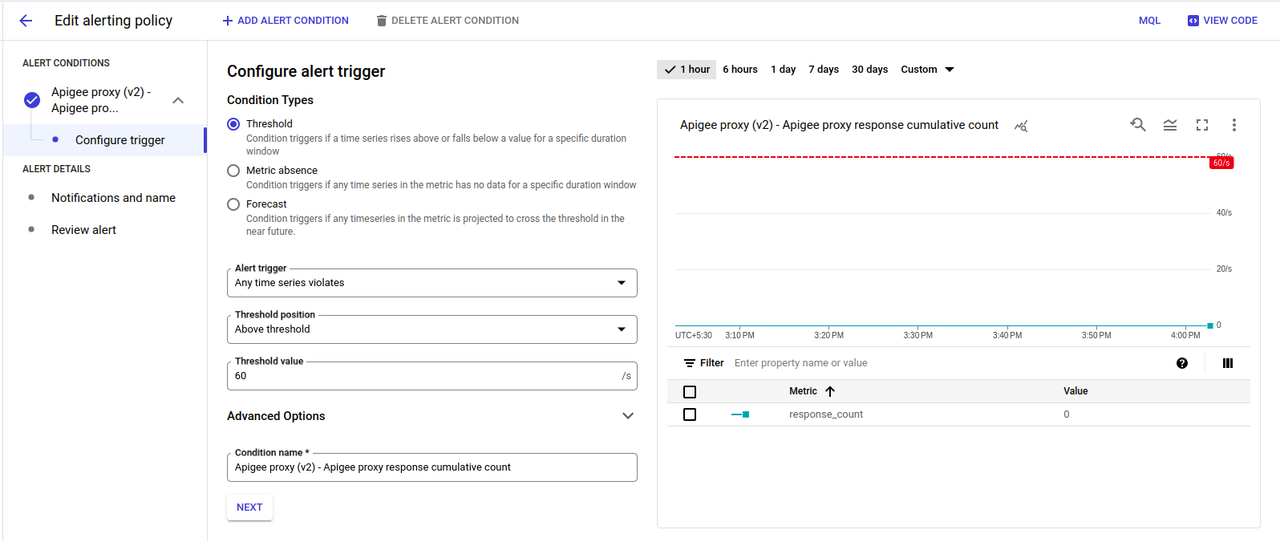
Task: Click the icon beside the chart title
Action: pos(1021,125)
